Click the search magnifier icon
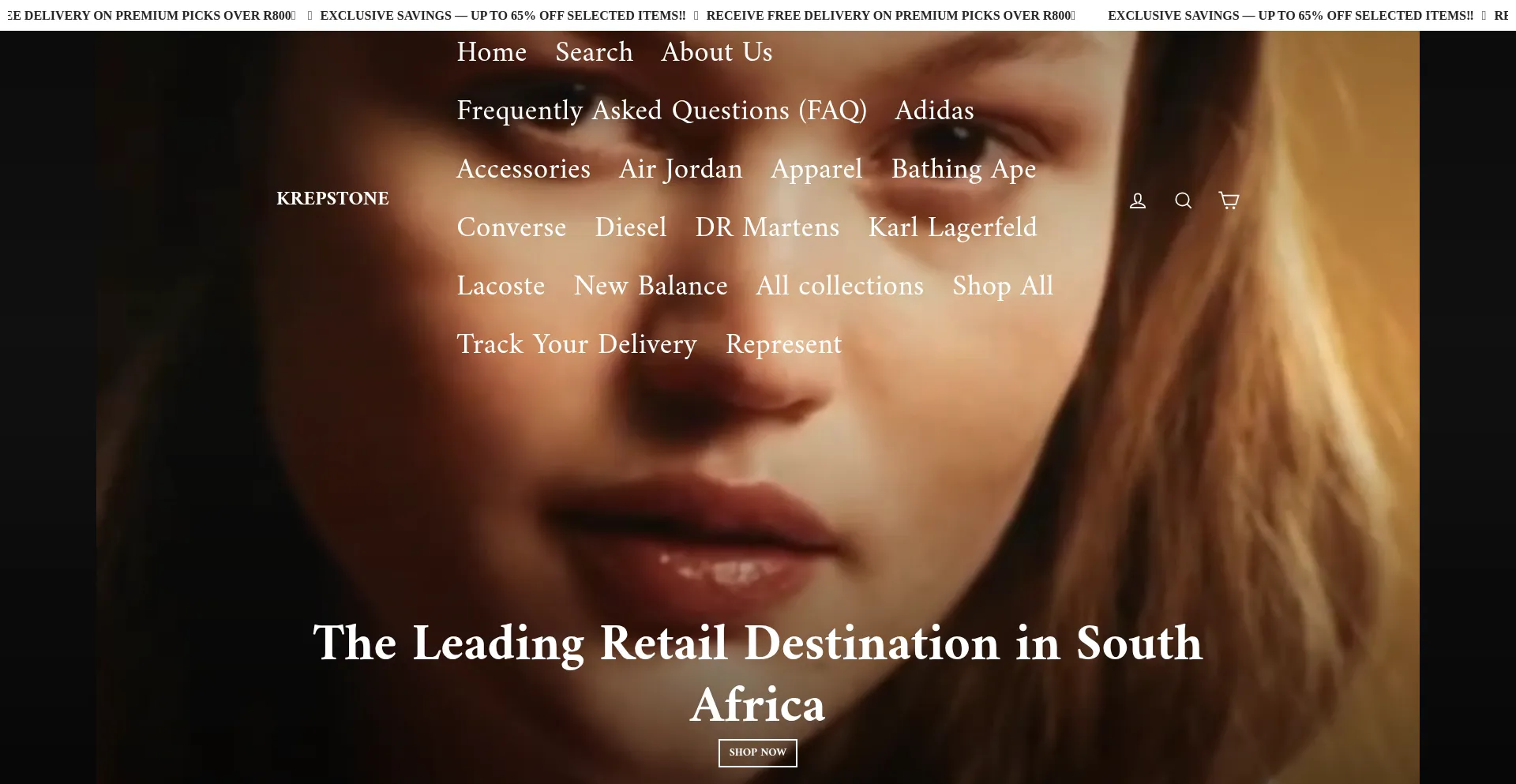1516x784 pixels. pos(1183,201)
